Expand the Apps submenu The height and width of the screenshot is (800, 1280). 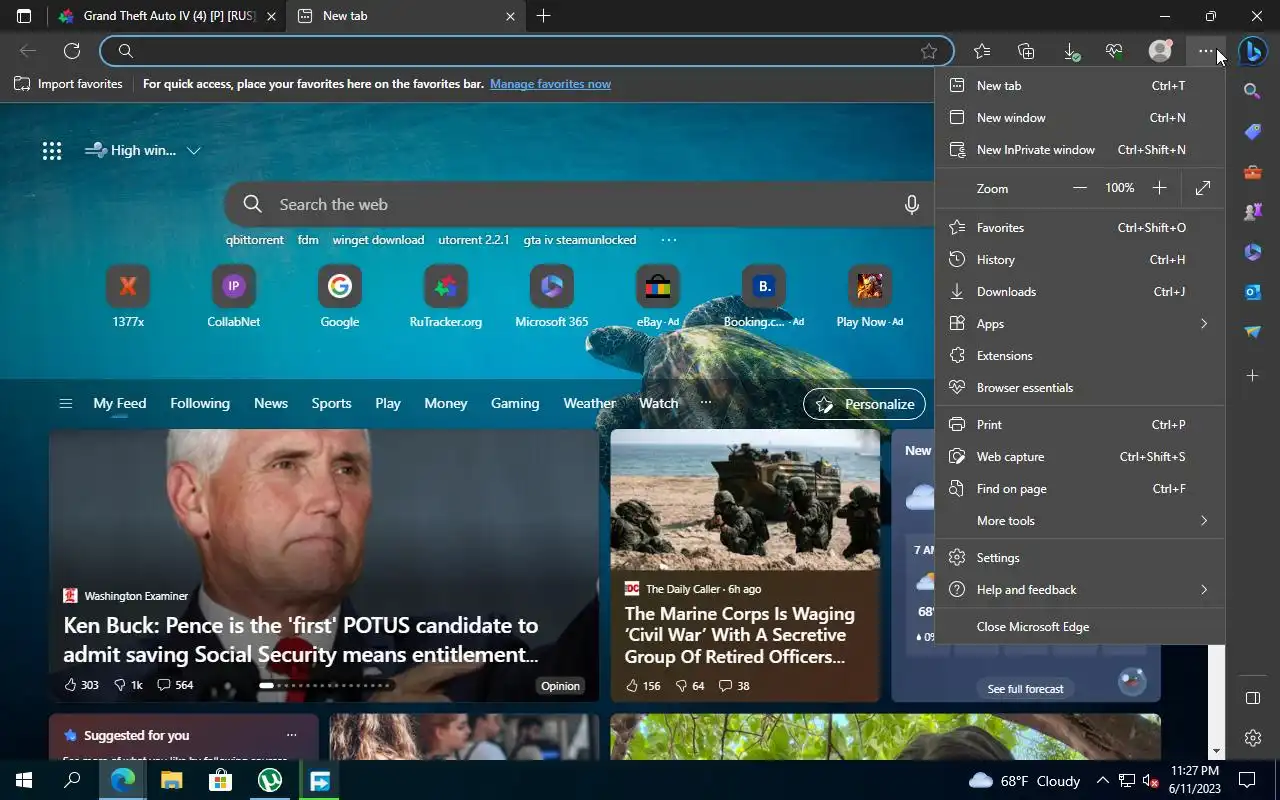pos(1079,324)
